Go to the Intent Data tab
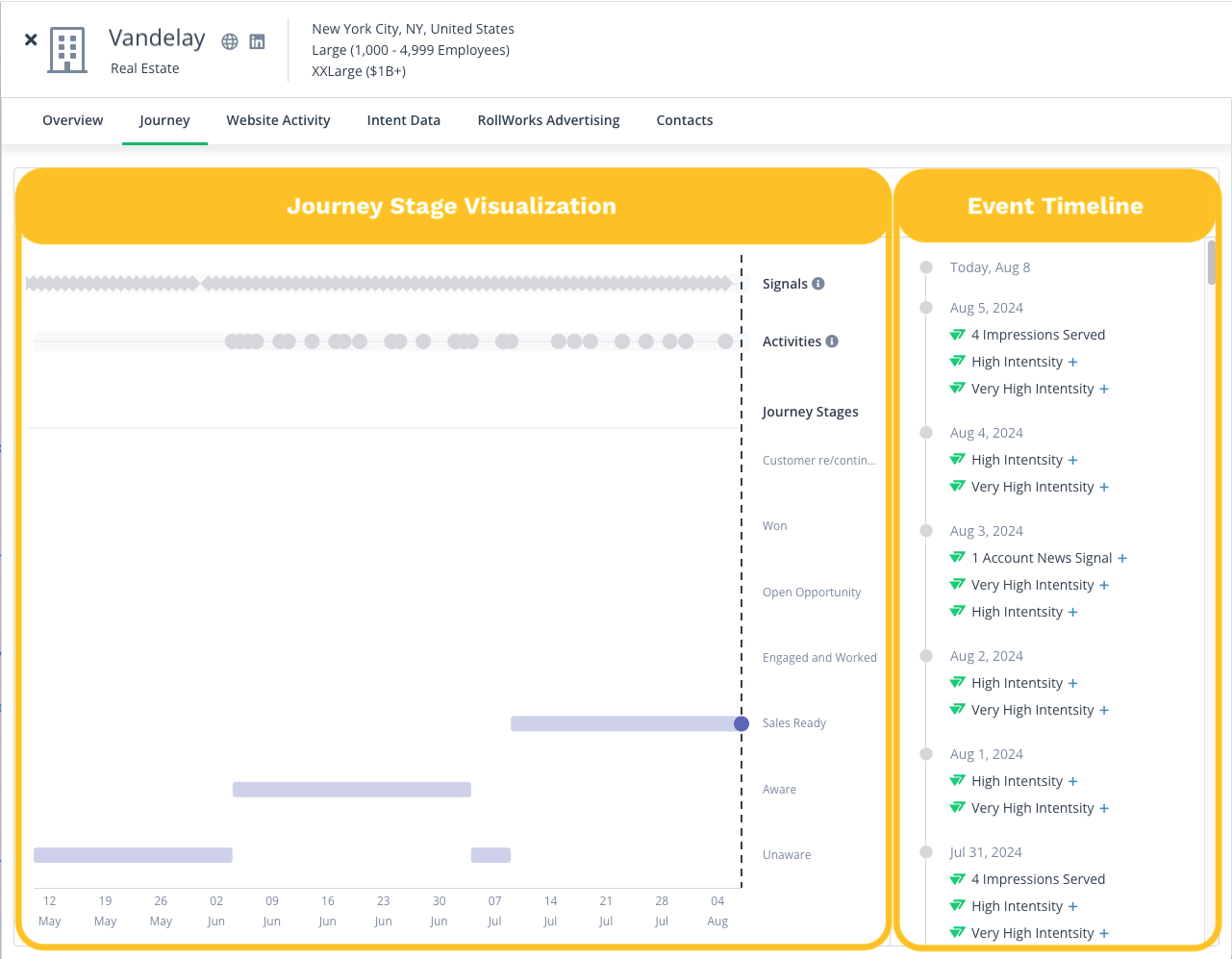1232x959 pixels. point(404,120)
